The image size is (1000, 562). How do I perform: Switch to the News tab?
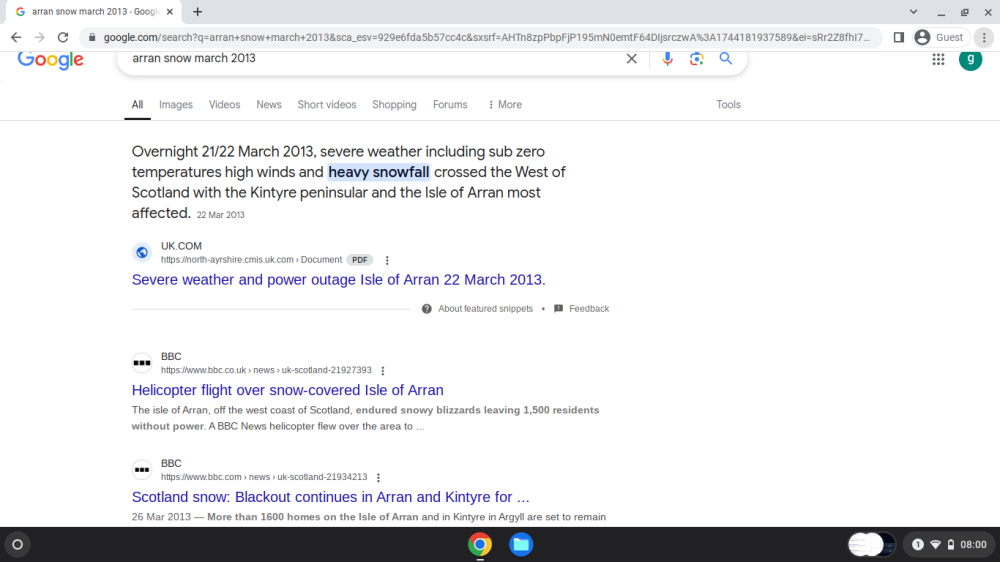(268, 105)
